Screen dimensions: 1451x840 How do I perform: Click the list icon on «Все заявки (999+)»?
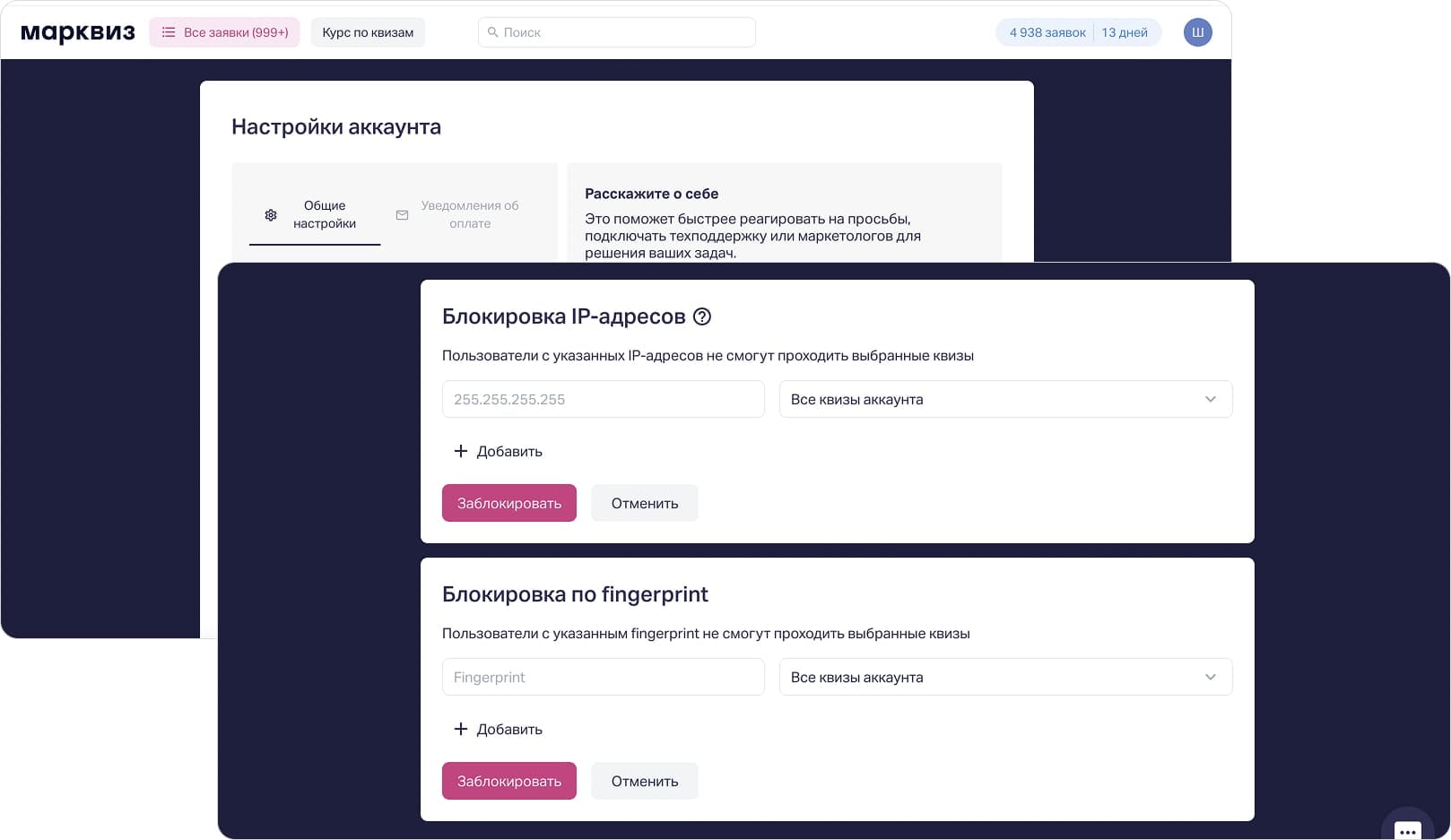168,31
